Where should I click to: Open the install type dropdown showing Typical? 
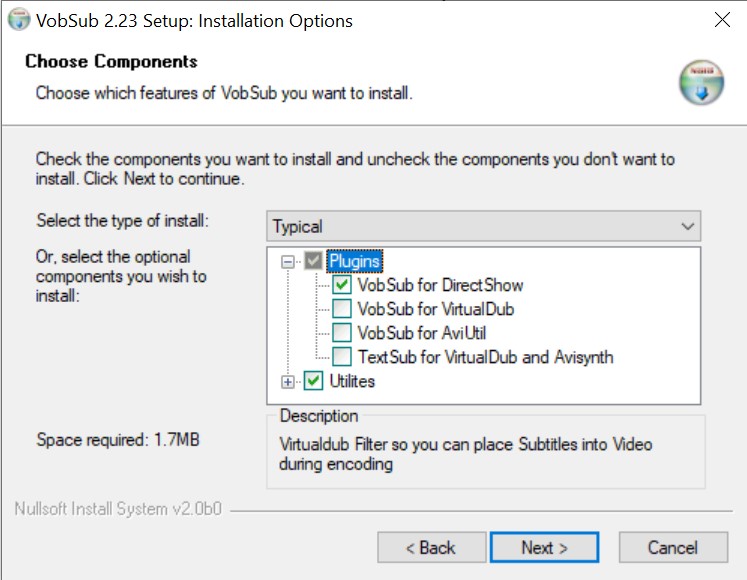[483, 226]
